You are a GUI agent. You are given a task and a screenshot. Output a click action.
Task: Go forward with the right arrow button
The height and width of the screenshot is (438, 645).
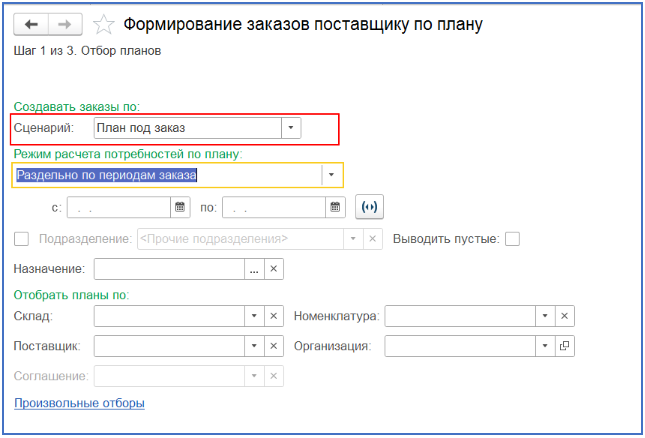pyautogui.click(x=65, y=25)
